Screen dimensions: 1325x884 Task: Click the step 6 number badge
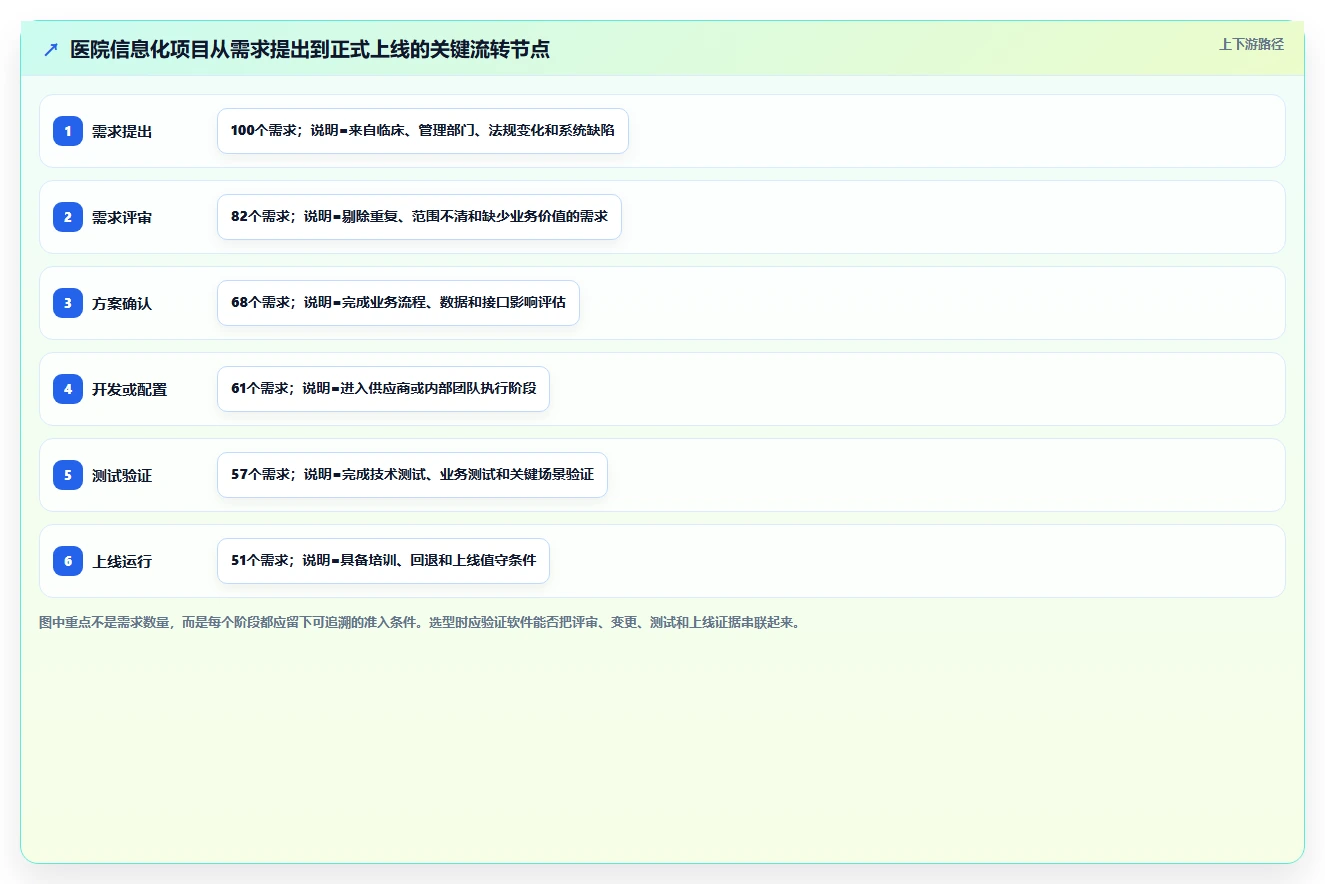point(68,561)
